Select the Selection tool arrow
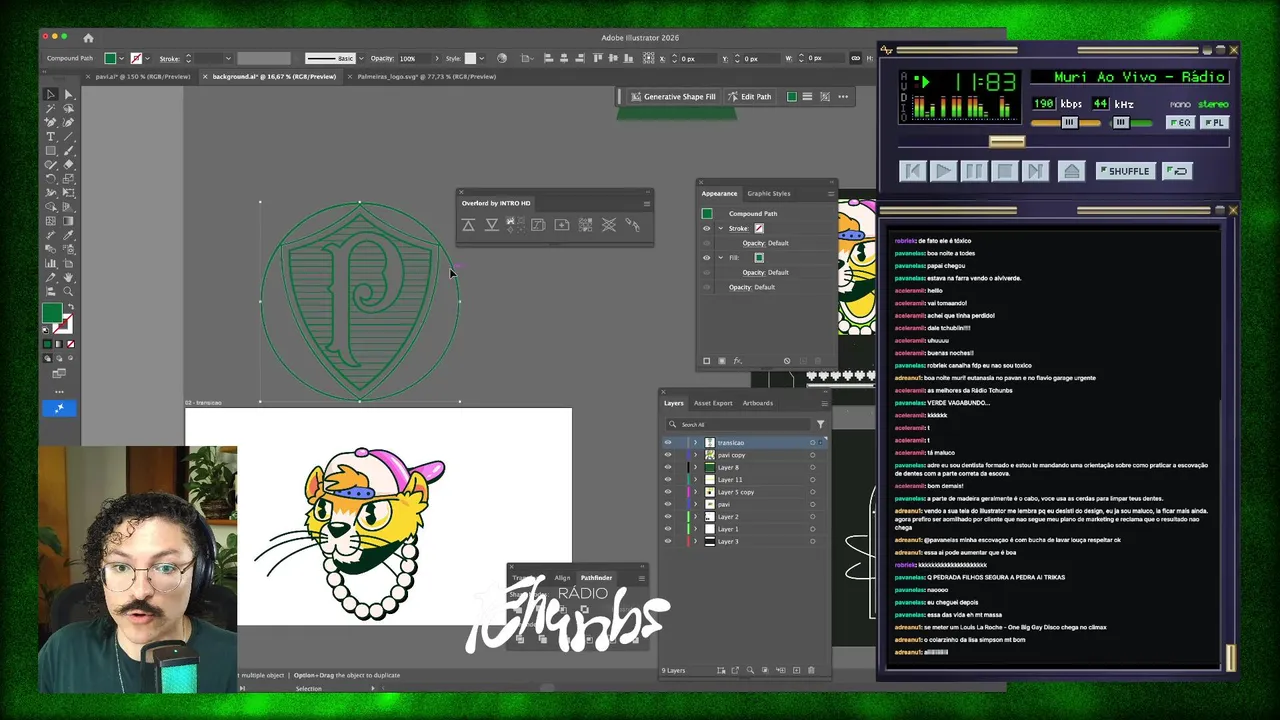Image resolution: width=1280 pixels, height=720 pixels. 51,94
